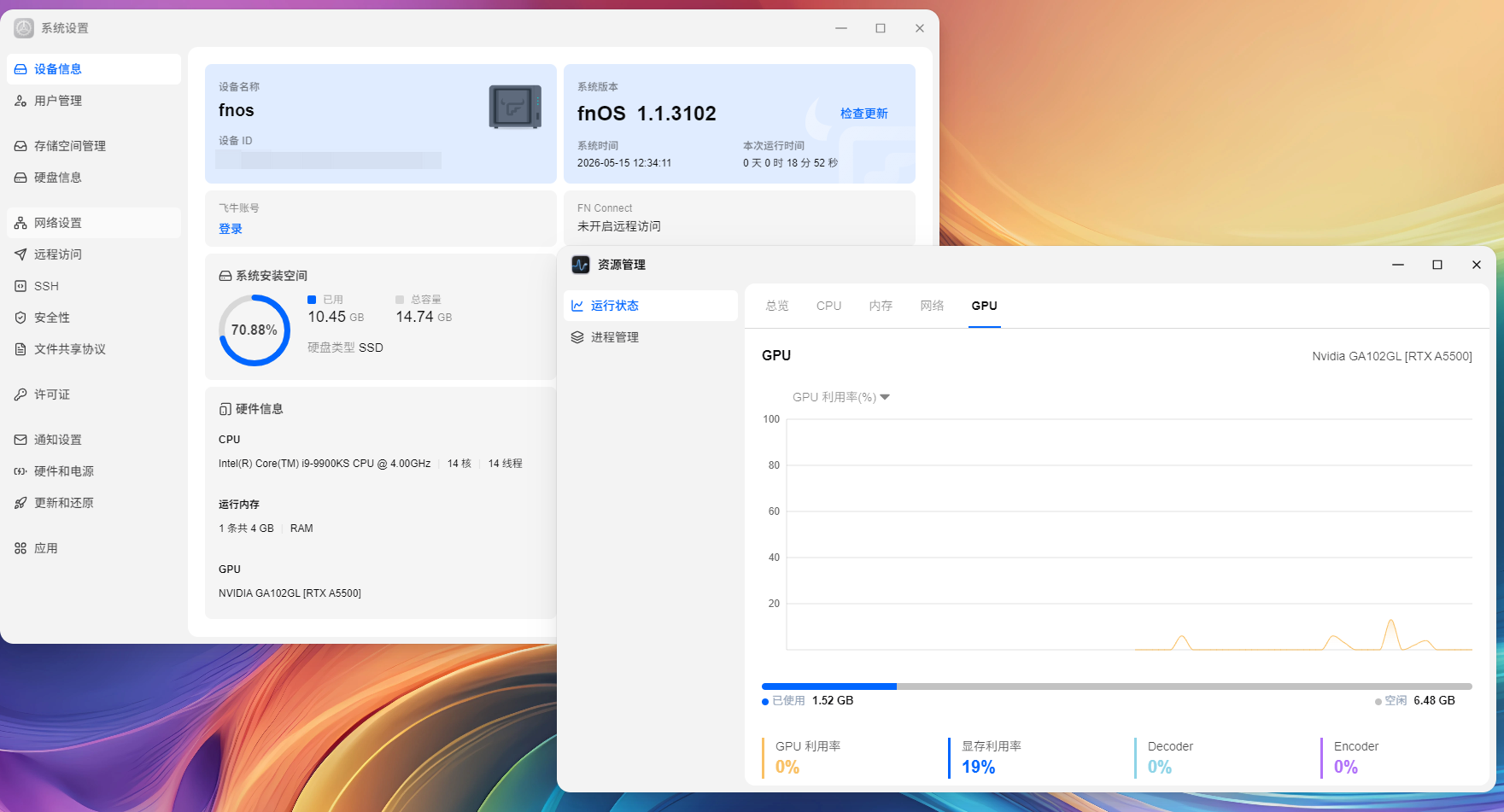Switch to 网络 tab

[x=932, y=306]
